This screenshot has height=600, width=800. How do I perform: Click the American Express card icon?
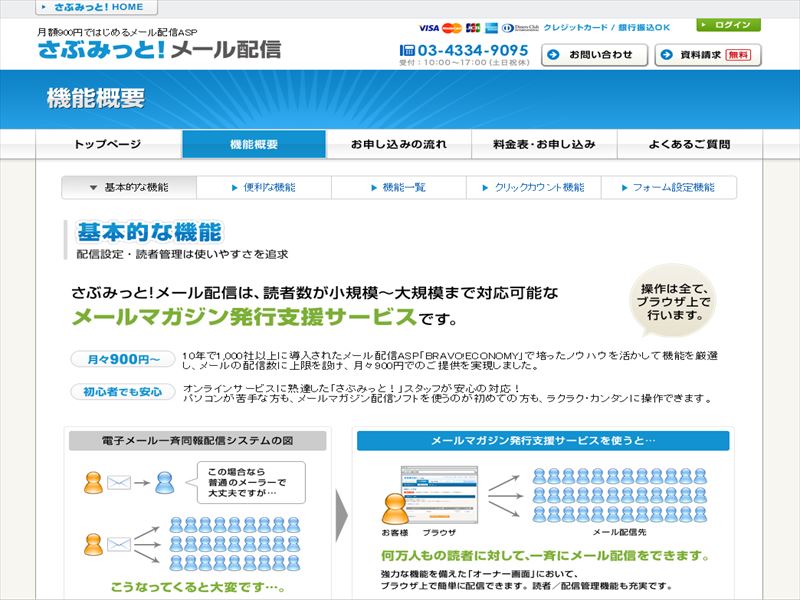(x=491, y=28)
